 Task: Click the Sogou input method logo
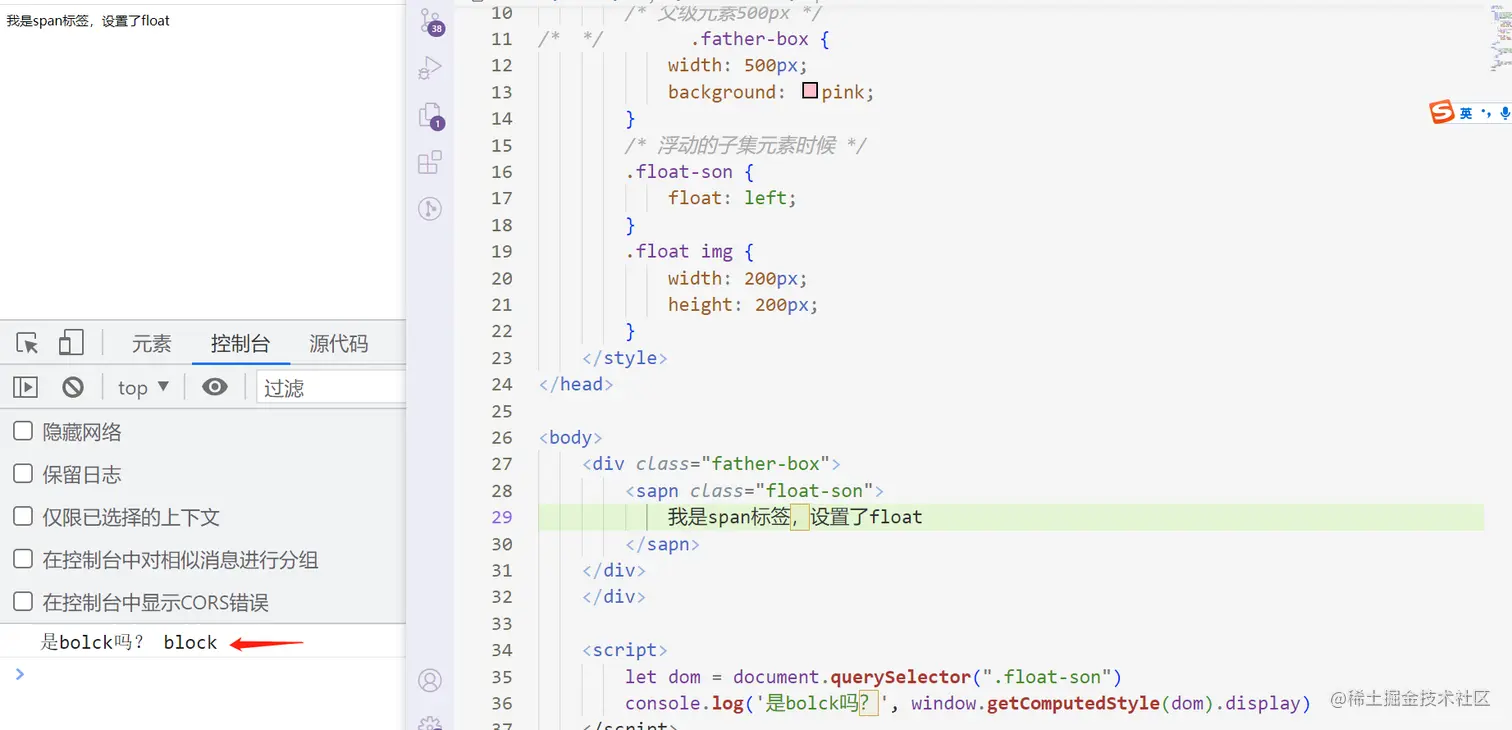click(x=1441, y=112)
